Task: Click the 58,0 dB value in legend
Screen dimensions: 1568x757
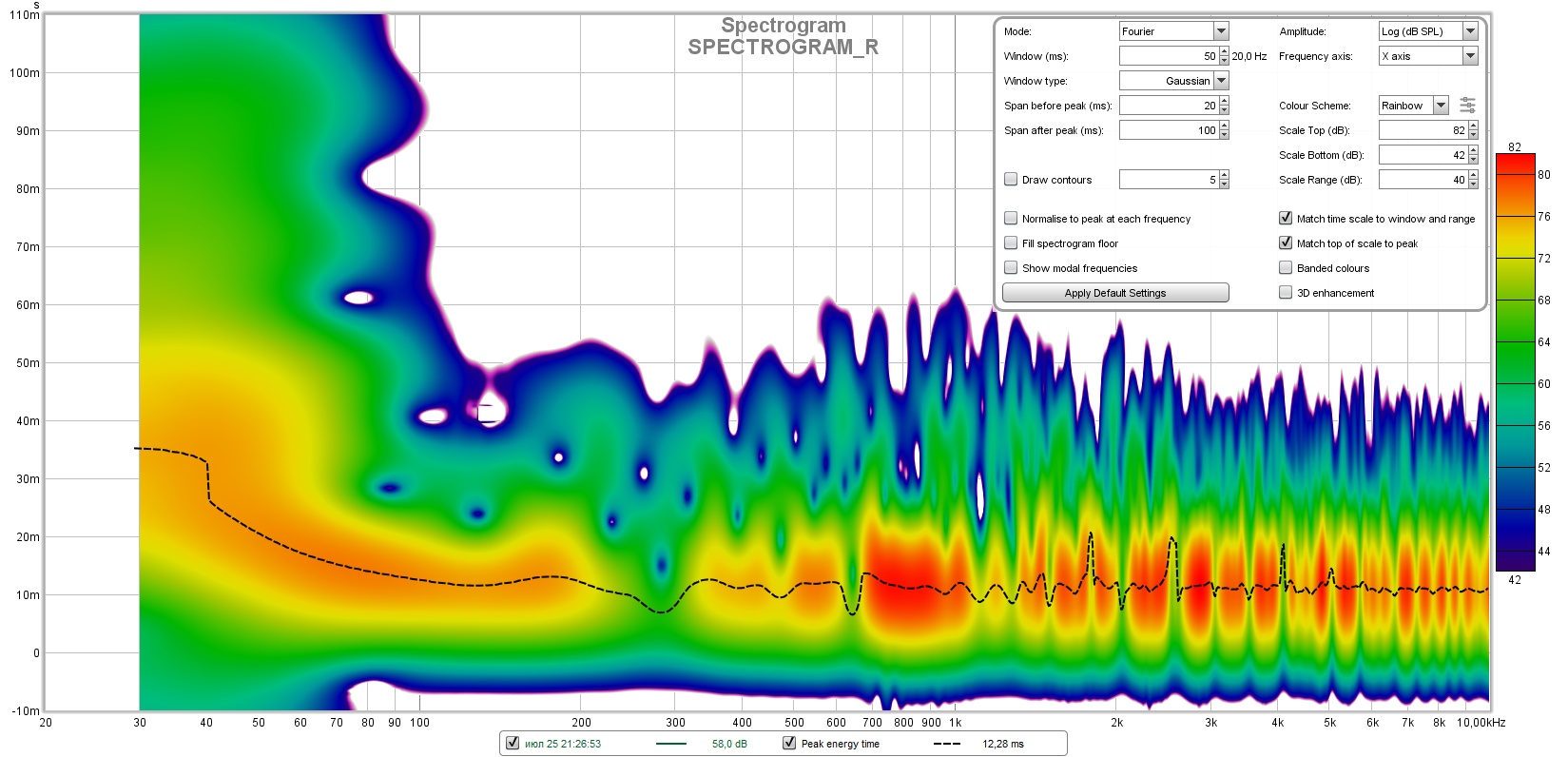Action: coord(729,744)
